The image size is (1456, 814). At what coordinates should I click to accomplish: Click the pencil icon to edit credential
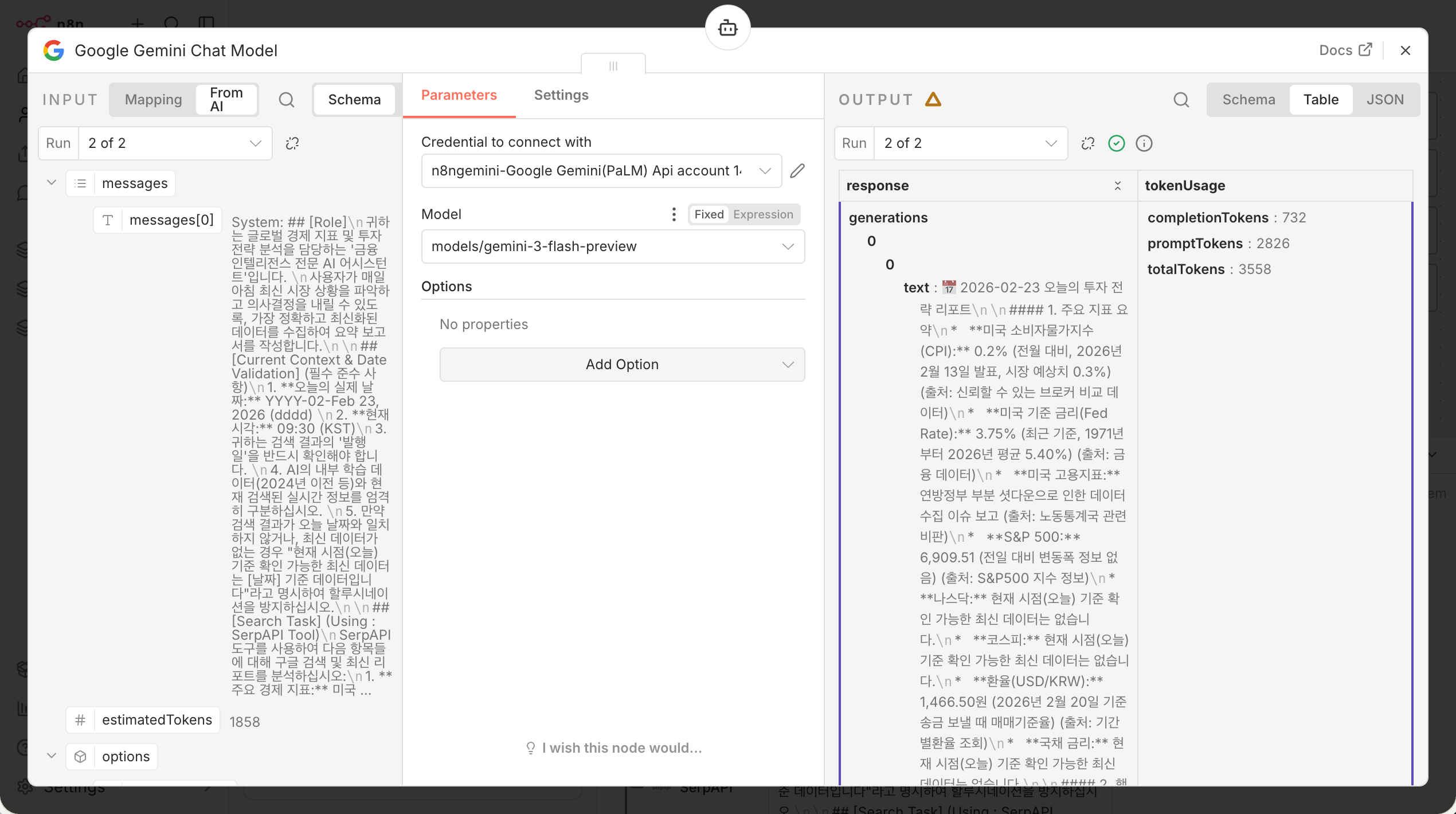pyautogui.click(x=797, y=171)
